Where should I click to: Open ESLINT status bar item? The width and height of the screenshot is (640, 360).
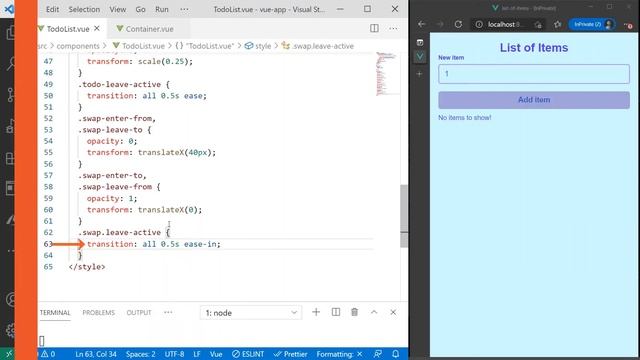pyautogui.click(x=248, y=354)
